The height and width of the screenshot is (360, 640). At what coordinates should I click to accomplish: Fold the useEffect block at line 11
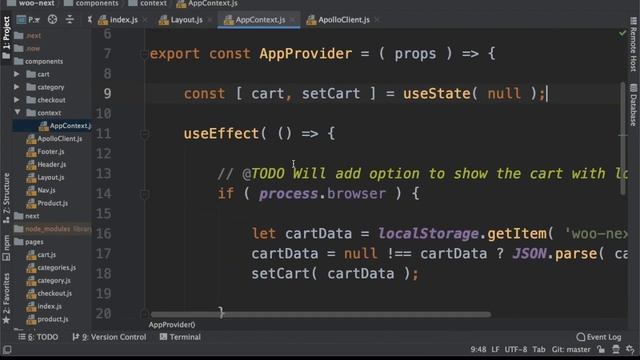[x=144, y=133]
